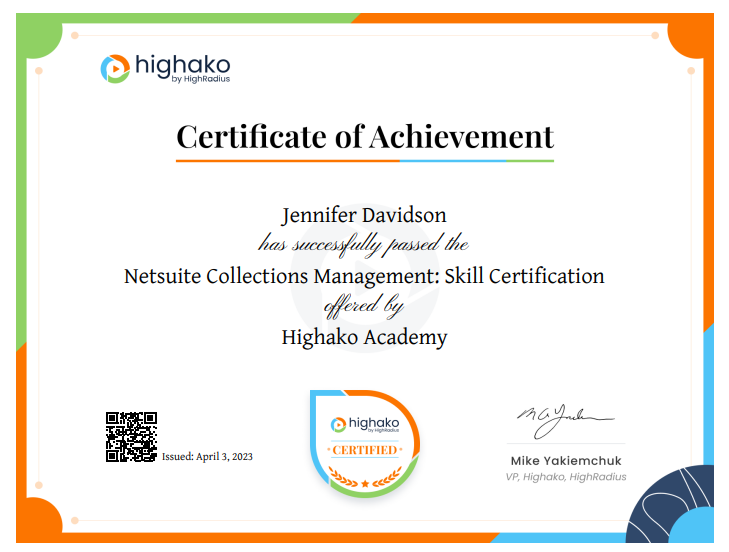This screenshot has height=552, width=729.
Task: Click 'by HighRadius' under the top logo
Action: (201, 79)
